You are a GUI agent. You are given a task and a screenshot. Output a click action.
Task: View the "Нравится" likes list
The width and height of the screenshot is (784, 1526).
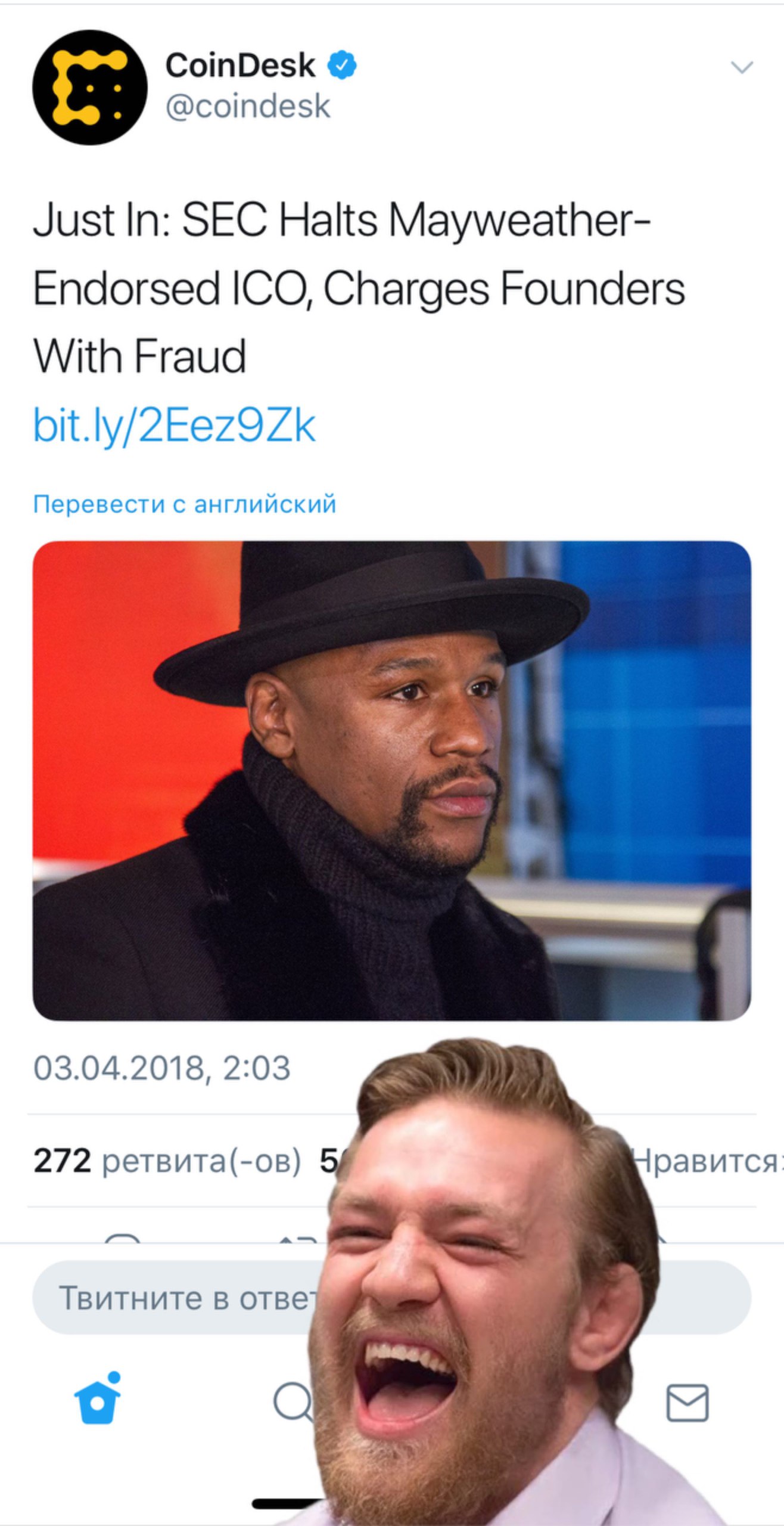point(706,1161)
